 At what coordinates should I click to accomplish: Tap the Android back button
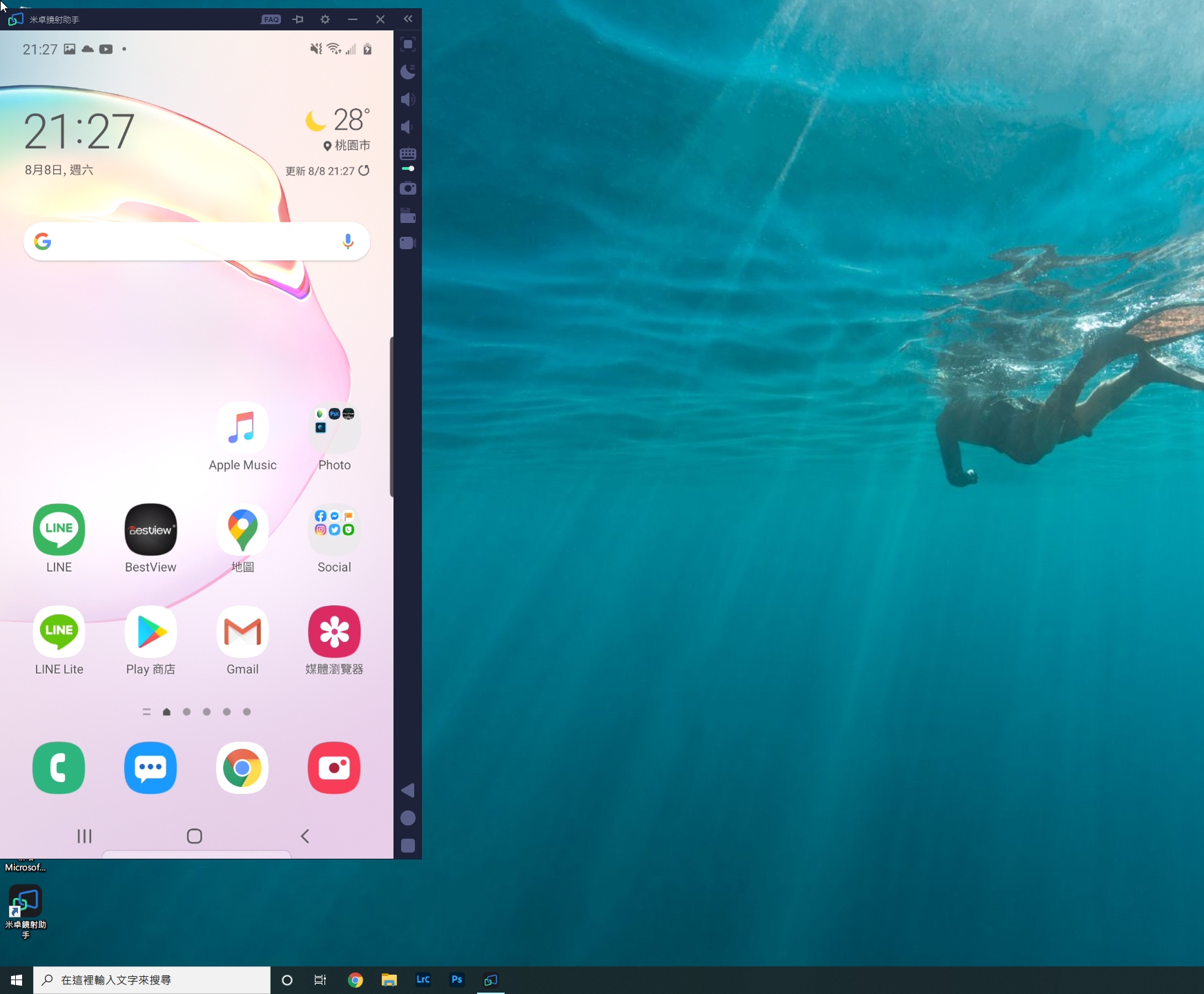tap(304, 837)
